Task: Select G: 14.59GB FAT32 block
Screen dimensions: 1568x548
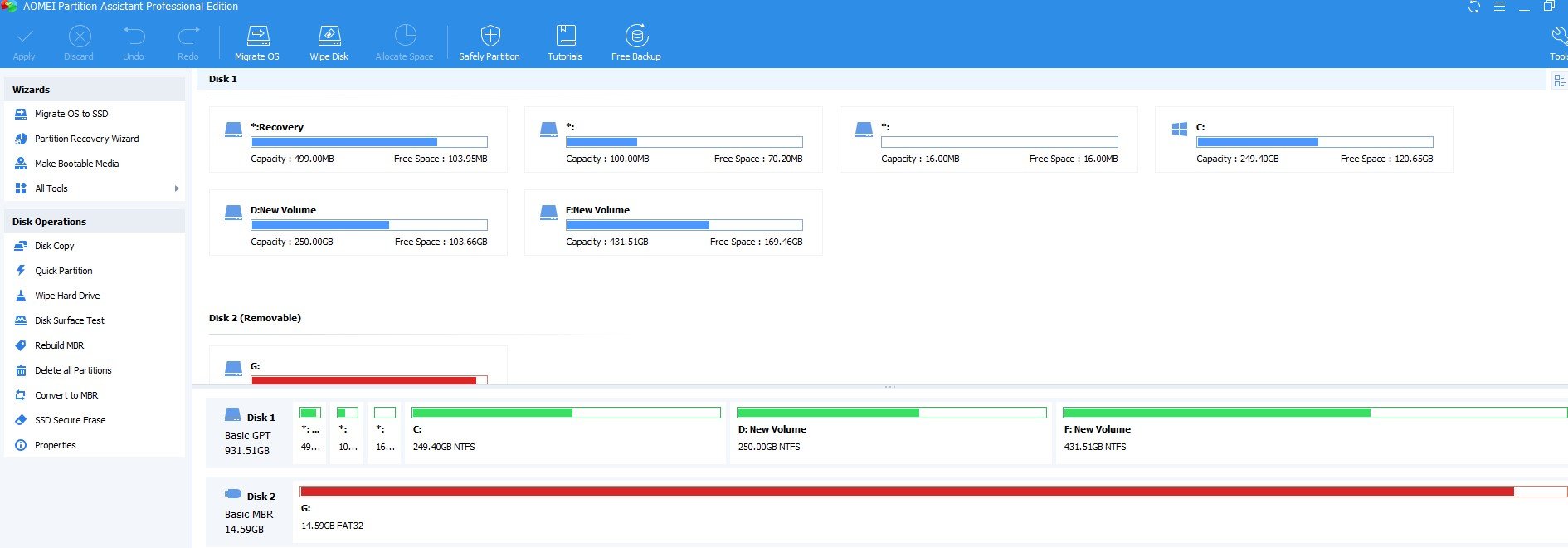Action: point(931,511)
